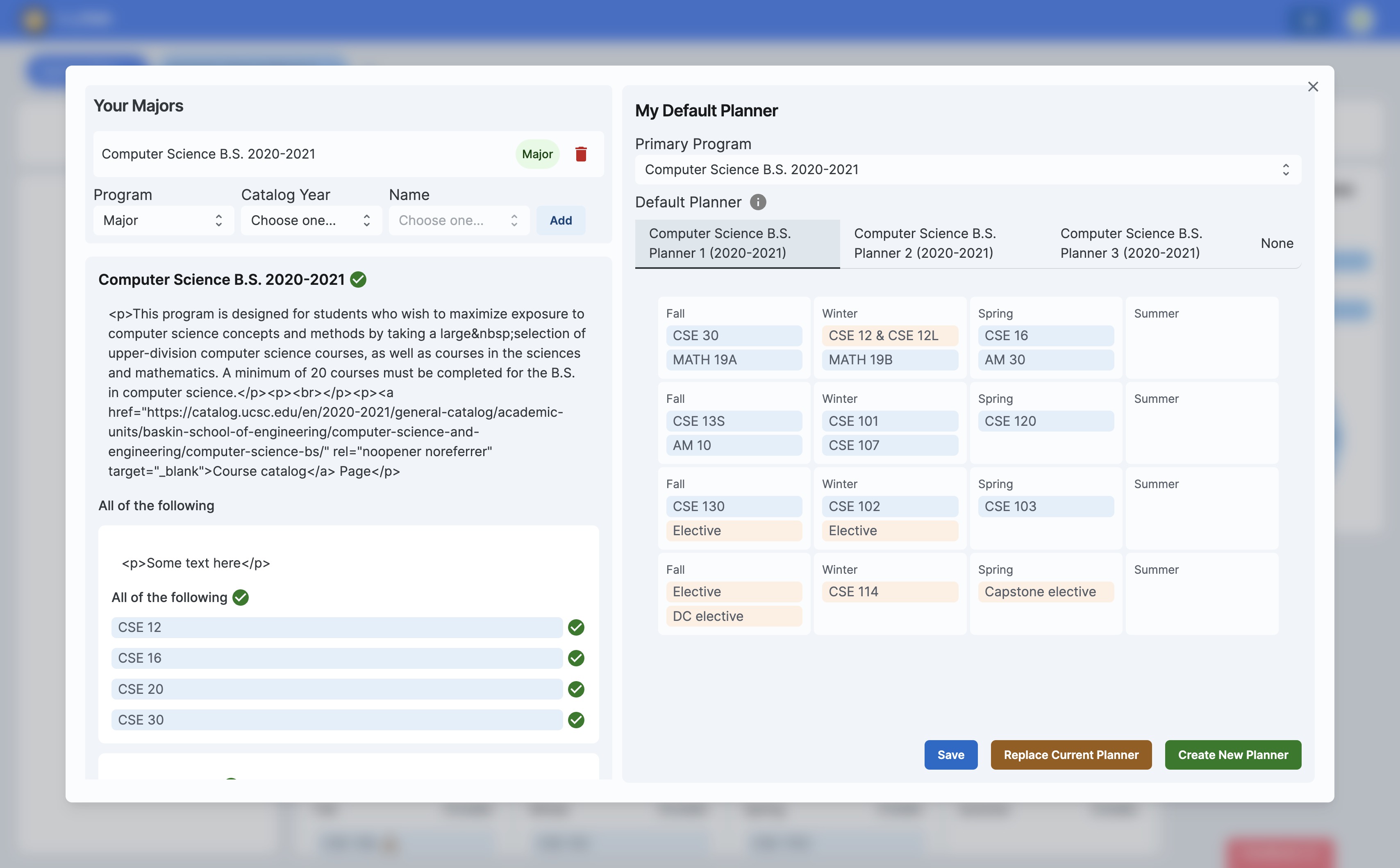Click green checkmark beside Computer Science B.S. heading
1400x868 pixels.
[x=358, y=279]
